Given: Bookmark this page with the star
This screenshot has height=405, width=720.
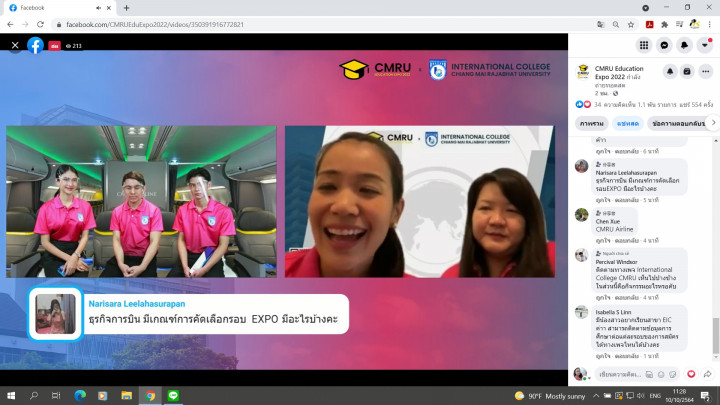Looking at the screenshot, I should click(630, 24).
